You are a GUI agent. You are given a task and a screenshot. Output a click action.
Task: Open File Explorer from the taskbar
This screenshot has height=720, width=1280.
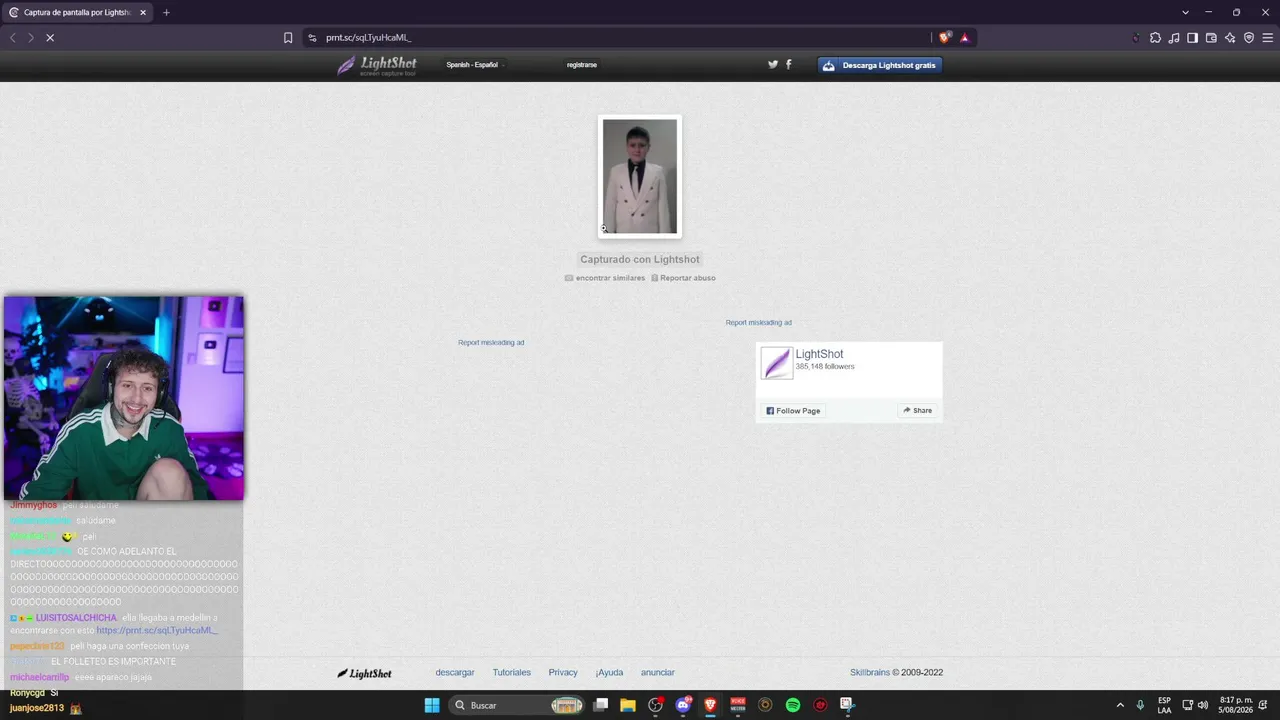coord(628,705)
